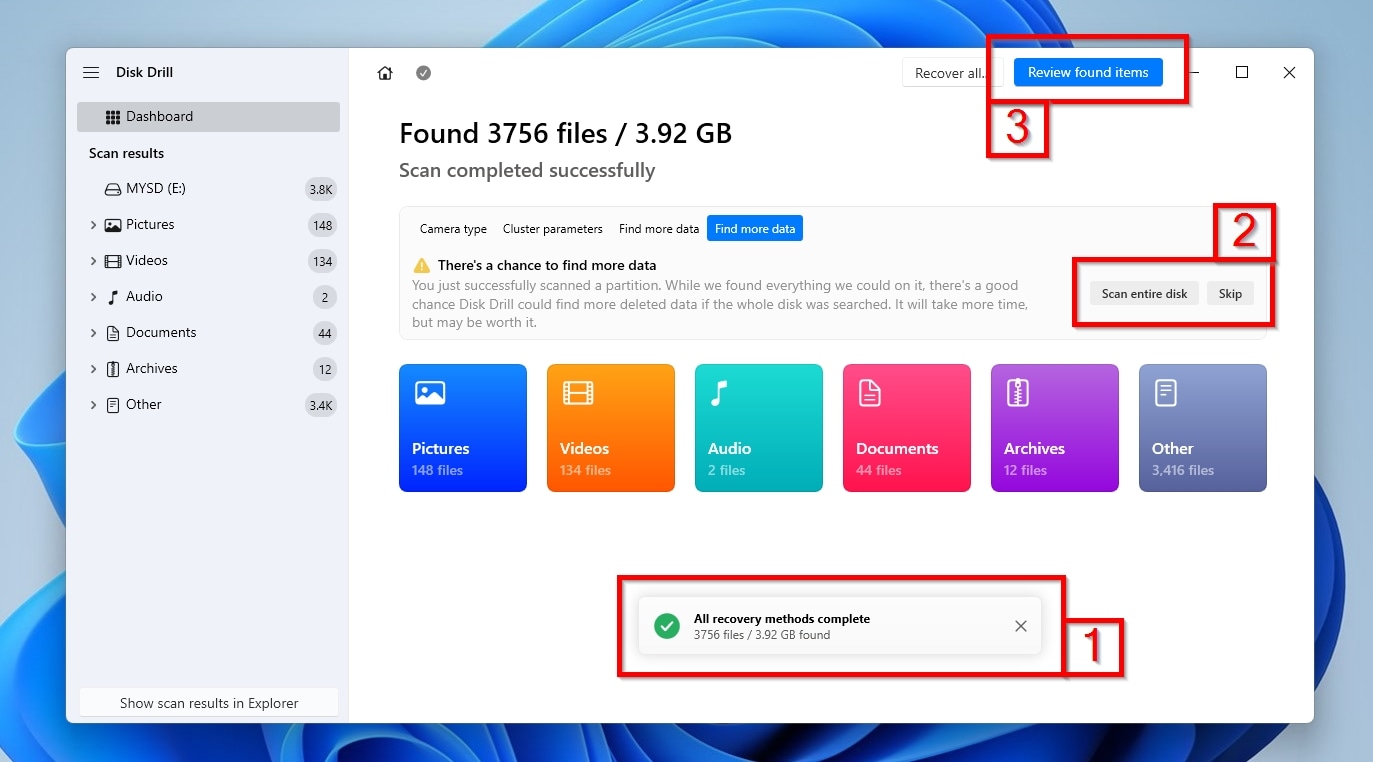Open the Audio category card
This screenshot has height=762, width=1373.
click(x=758, y=428)
